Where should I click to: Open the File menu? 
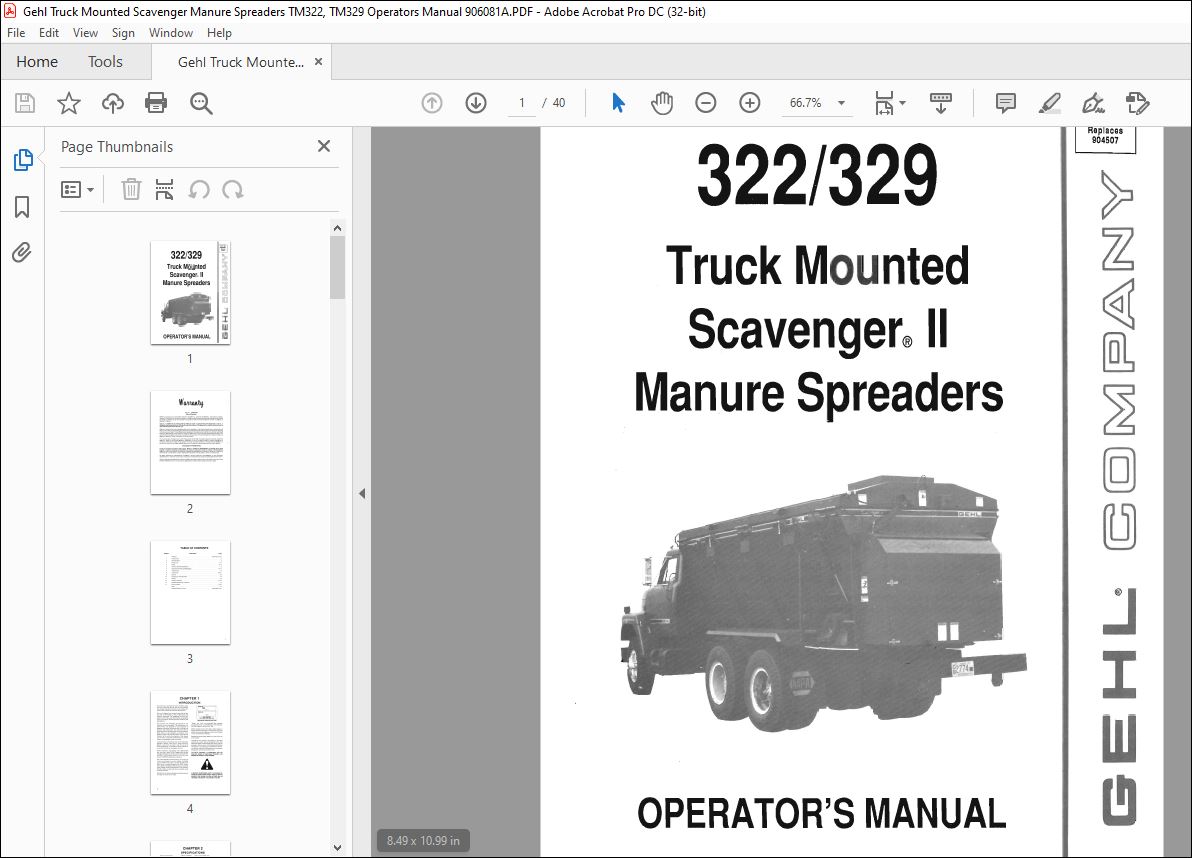tap(16, 33)
